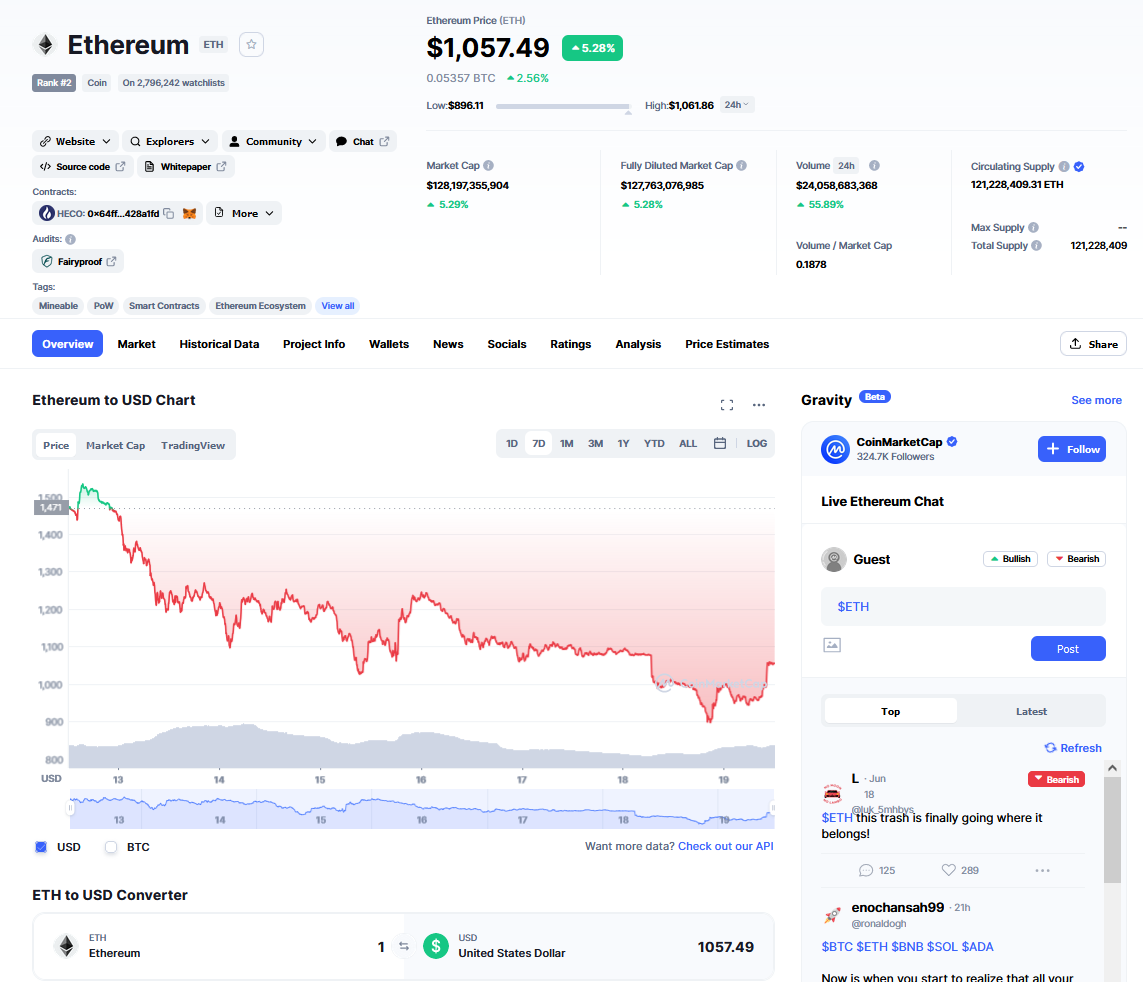Image resolution: width=1143 pixels, height=982 pixels.
Task: Follow CoinMarketCap in Gravity
Action: [x=1072, y=449]
